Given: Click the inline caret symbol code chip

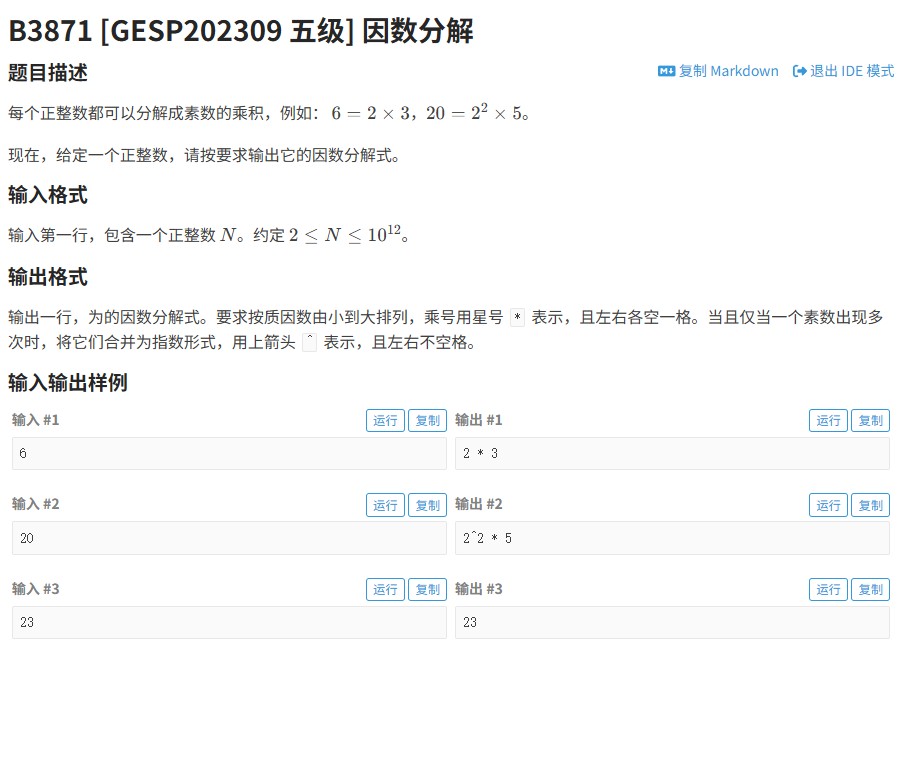Looking at the screenshot, I should pyautogui.click(x=310, y=342).
